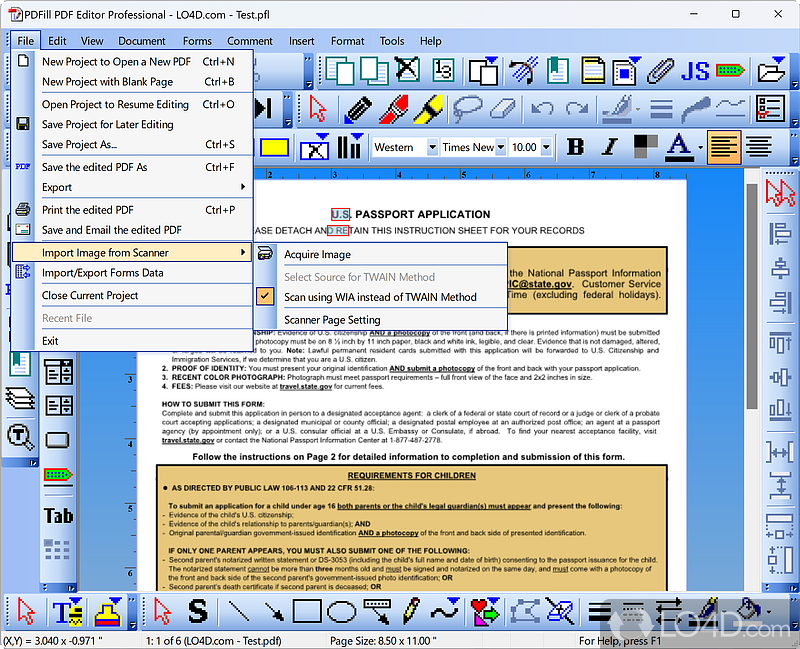Toggle left text alignment button
The image size is (800, 649).
point(723,147)
